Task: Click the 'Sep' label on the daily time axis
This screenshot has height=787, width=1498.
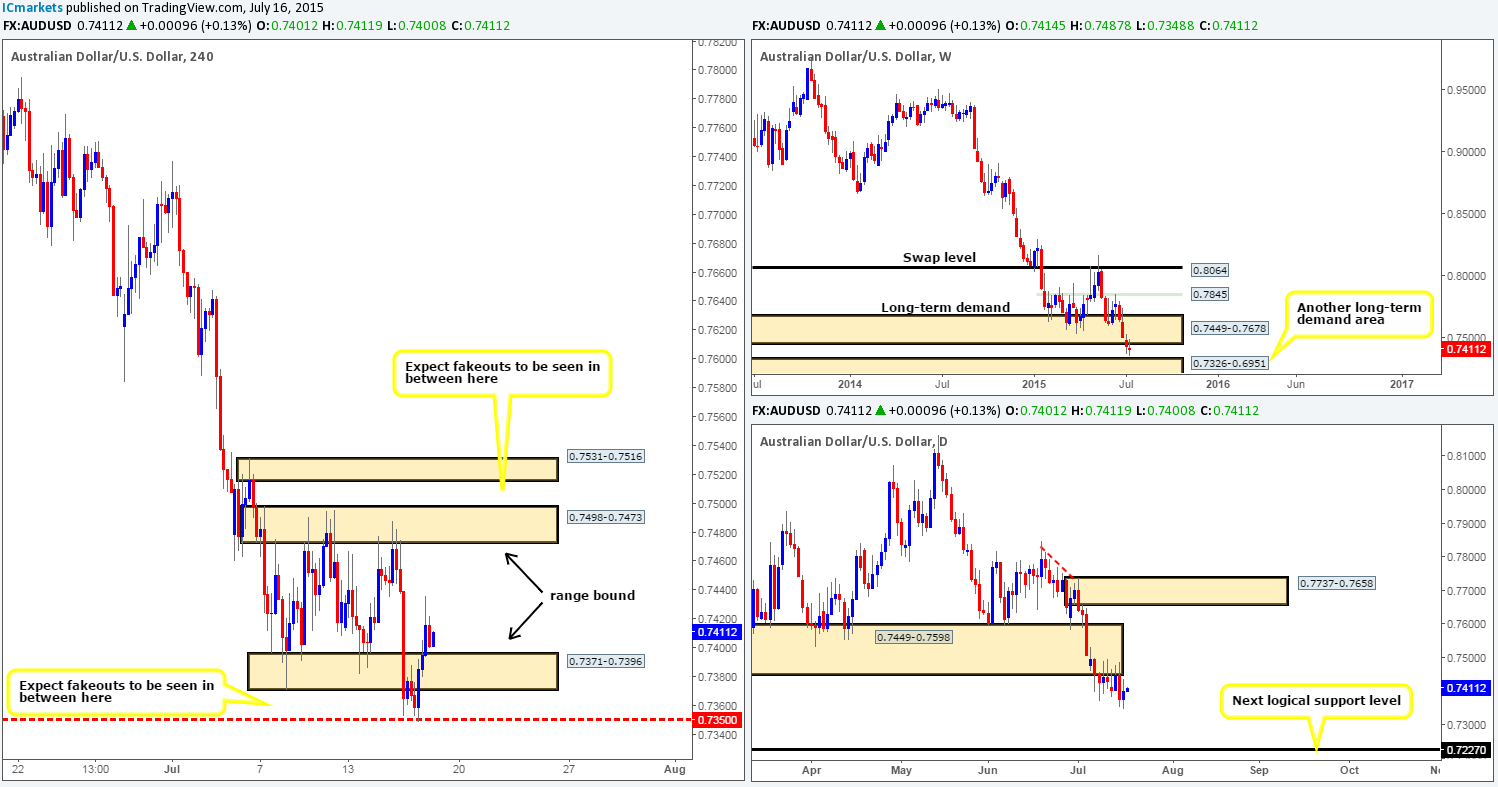Action: (x=1259, y=770)
